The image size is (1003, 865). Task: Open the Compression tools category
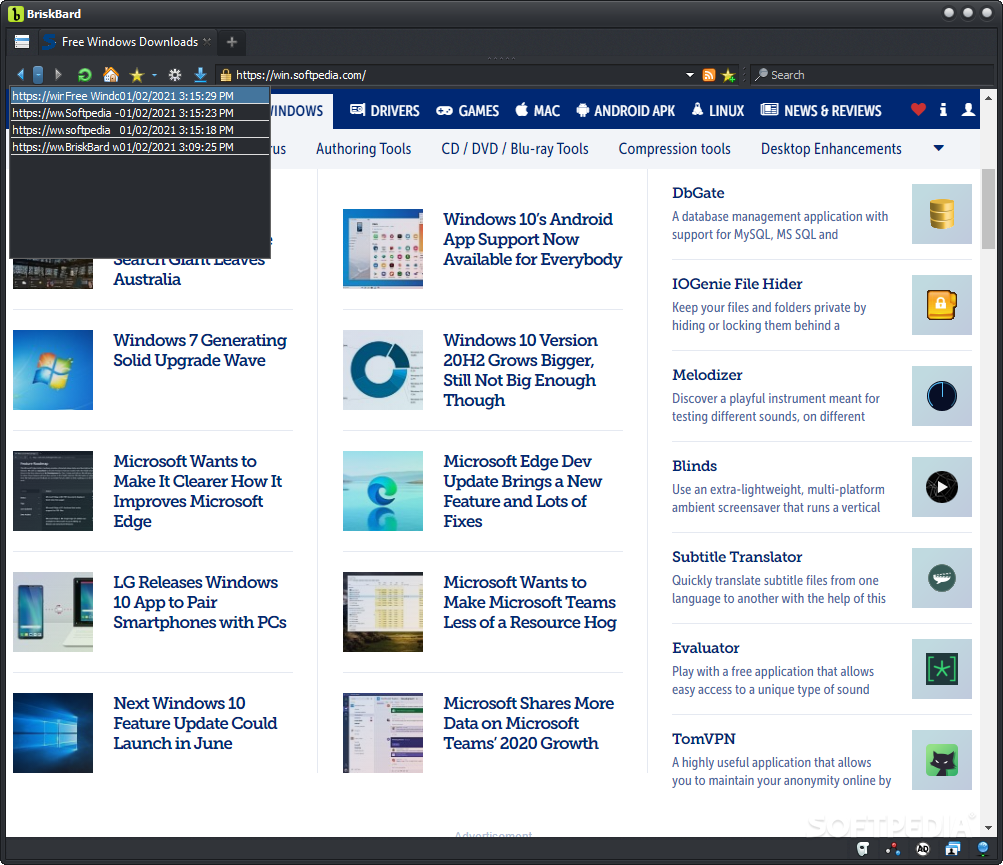(x=674, y=149)
